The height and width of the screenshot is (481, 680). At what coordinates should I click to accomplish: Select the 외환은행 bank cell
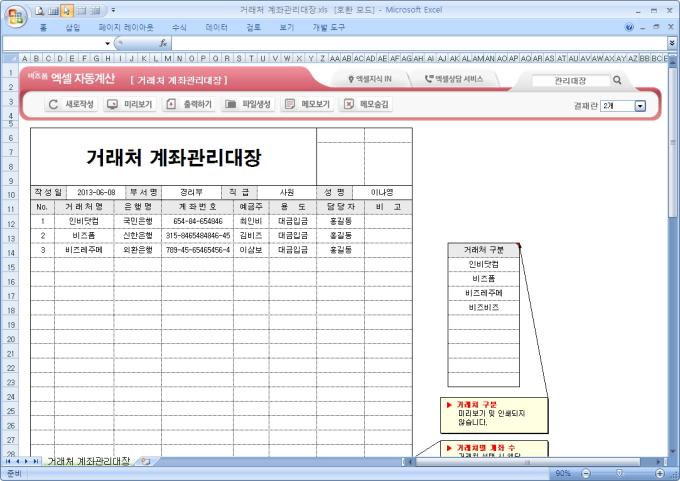click(138, 250)
